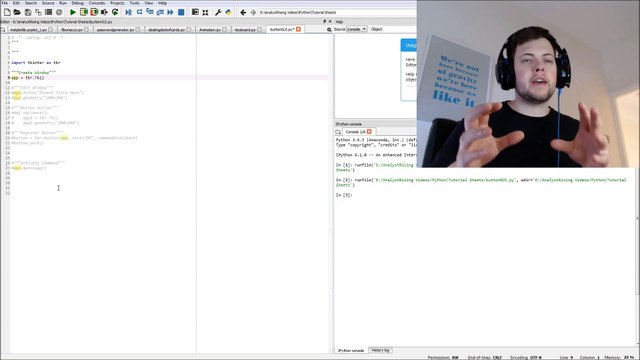
Task: Open the Consoles menu
Action: (x=97, y=3)
